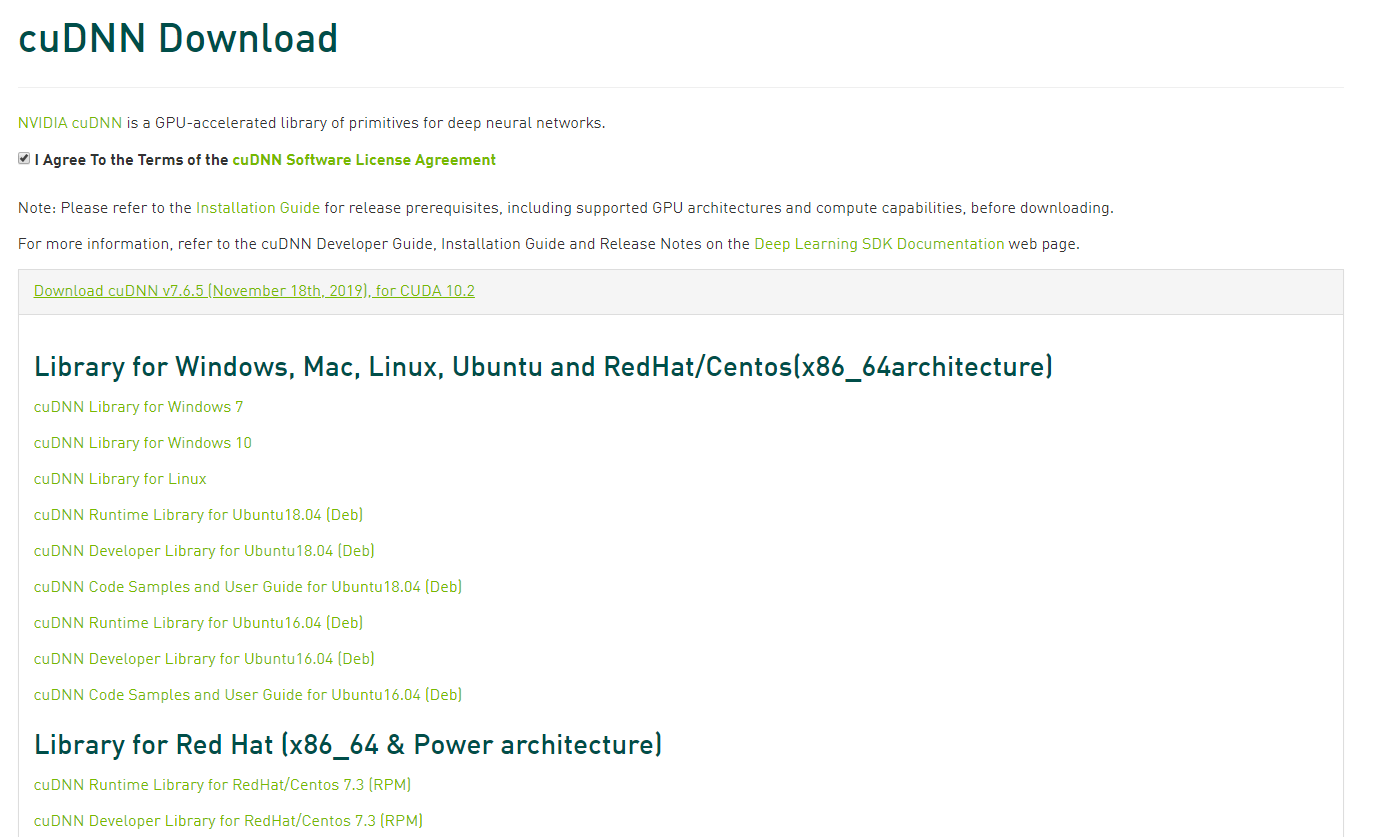Download cuDNN Developer Library for RedHat/Centos 7.3 (RPM)
This screenshot has width=1391, height=837.
pyautogui.click(x=228, y=821)
